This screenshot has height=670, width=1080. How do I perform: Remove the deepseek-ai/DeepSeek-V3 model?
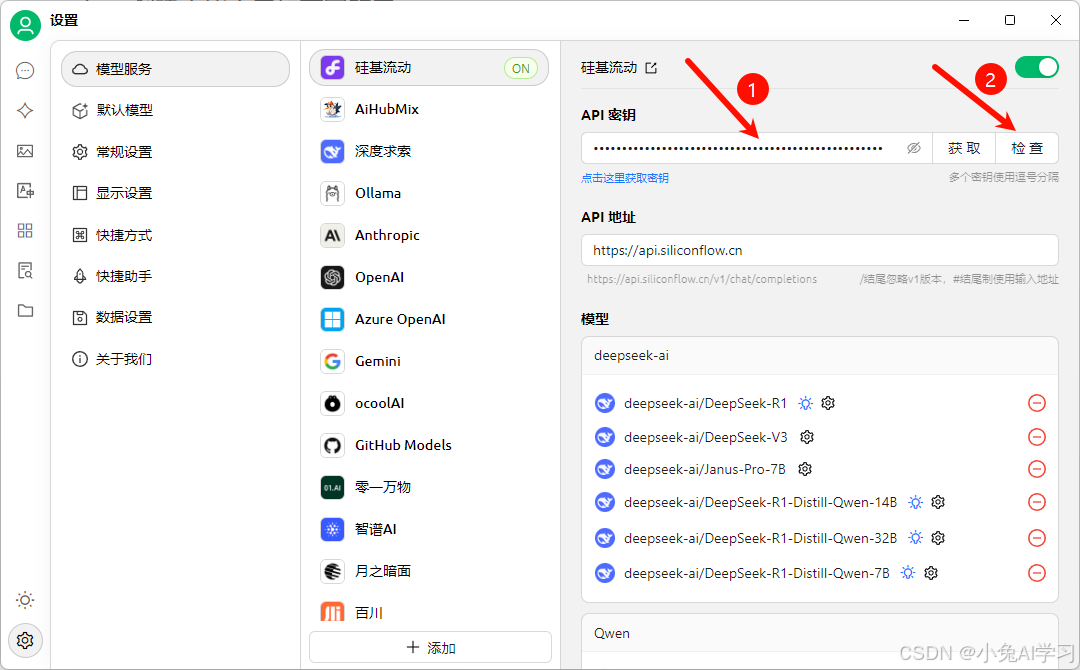tap(1037, 437)
